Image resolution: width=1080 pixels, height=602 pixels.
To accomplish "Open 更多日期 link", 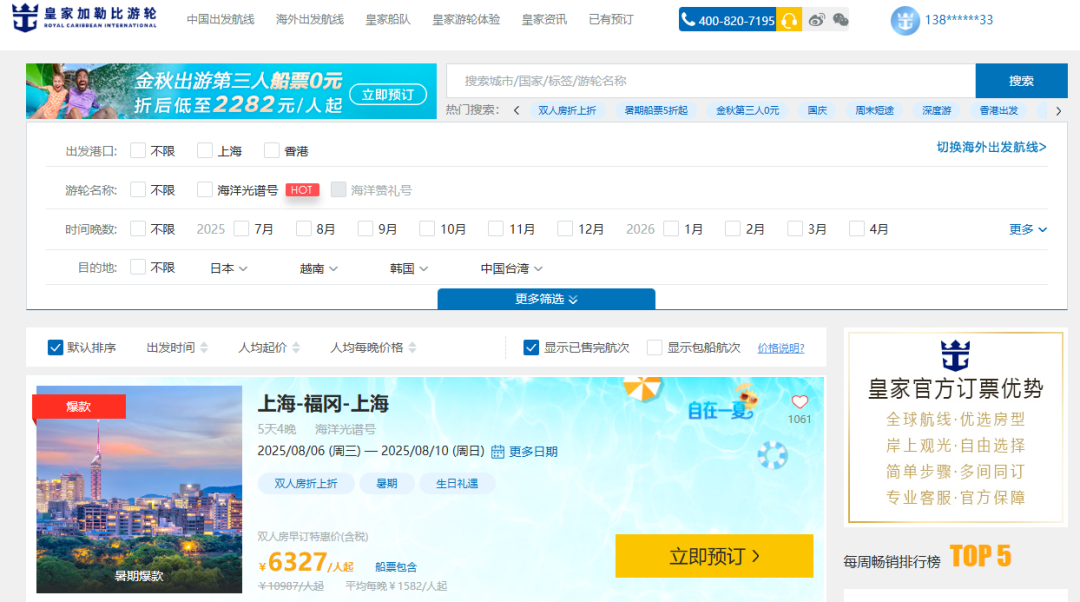I will point(533,452).
